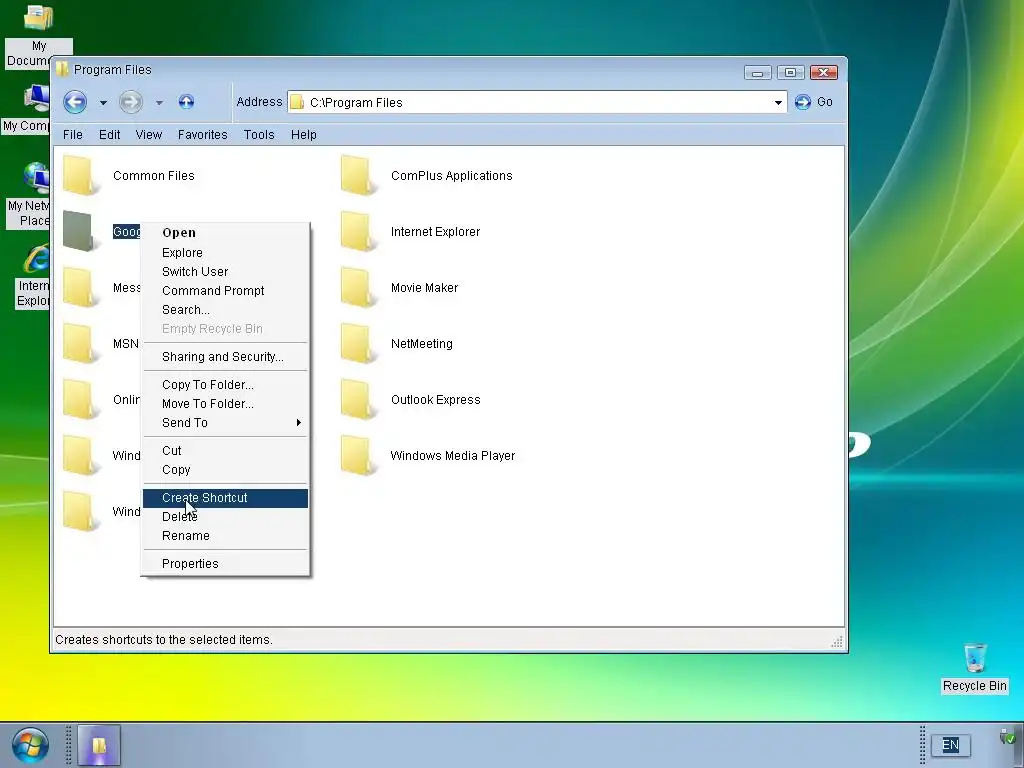Open the File menu
The image size is (1024, 768).
(x=72, y=135)
